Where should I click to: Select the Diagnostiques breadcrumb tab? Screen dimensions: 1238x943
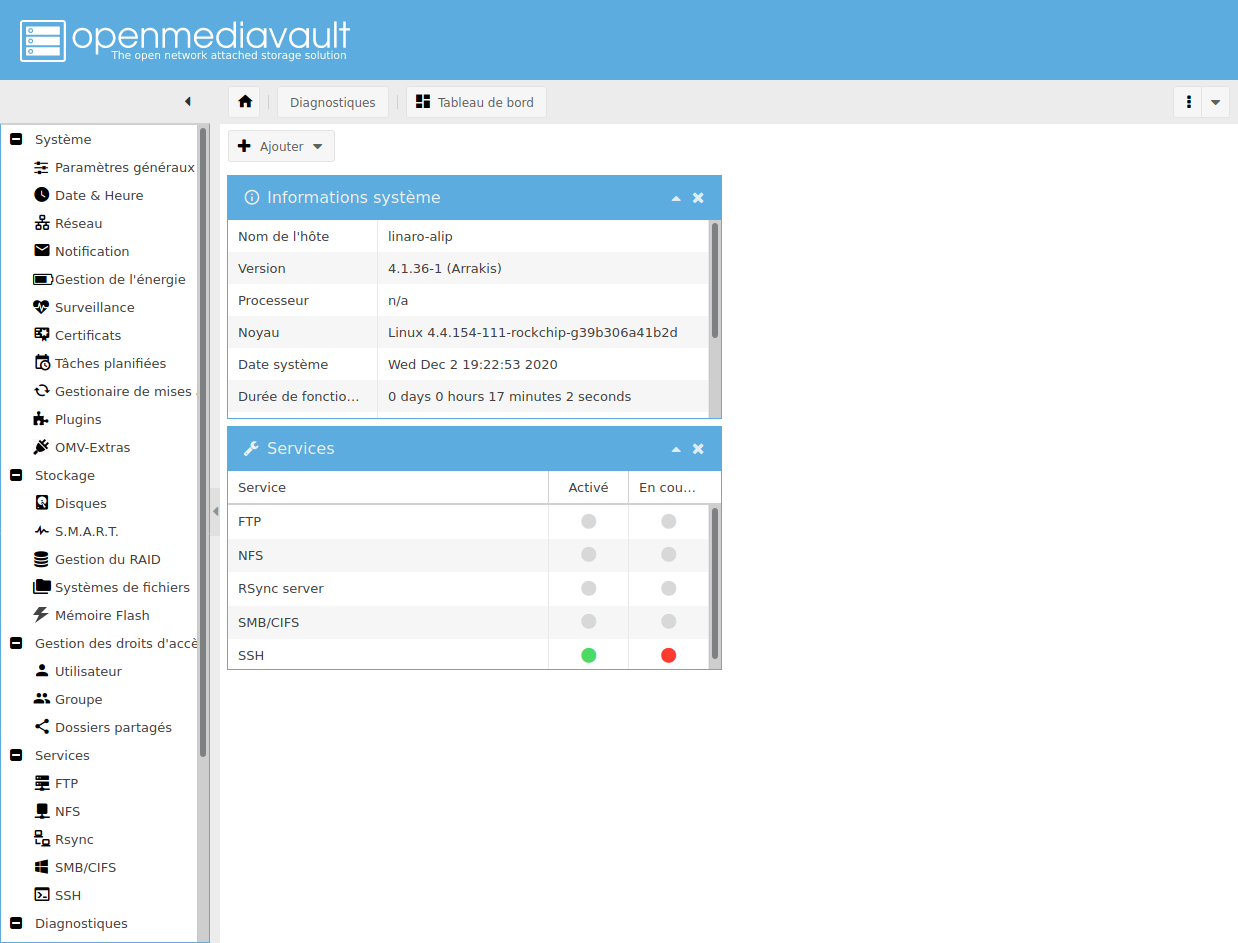pos(332,102)
